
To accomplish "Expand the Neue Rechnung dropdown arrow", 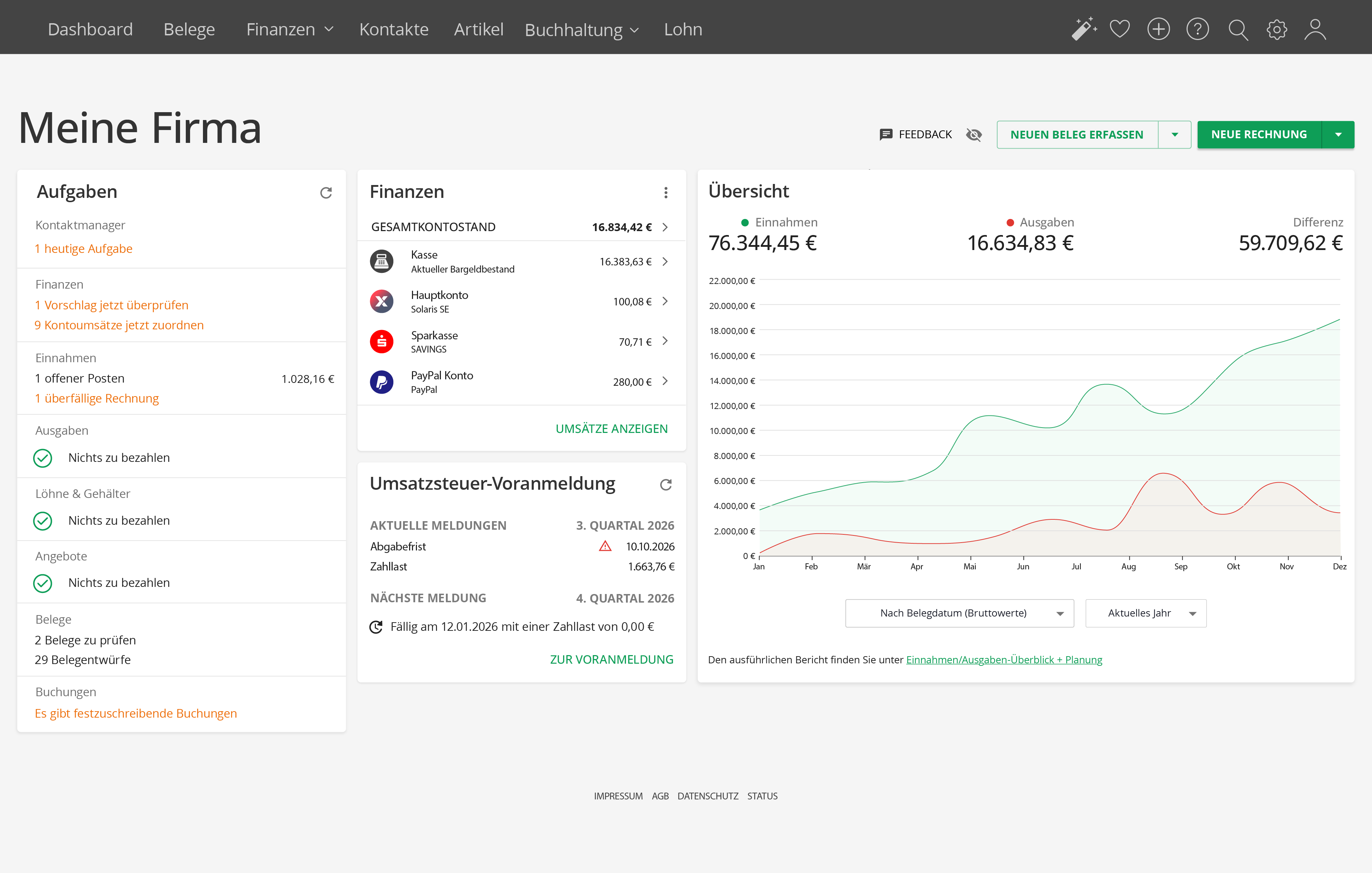I will (1338, 134).
